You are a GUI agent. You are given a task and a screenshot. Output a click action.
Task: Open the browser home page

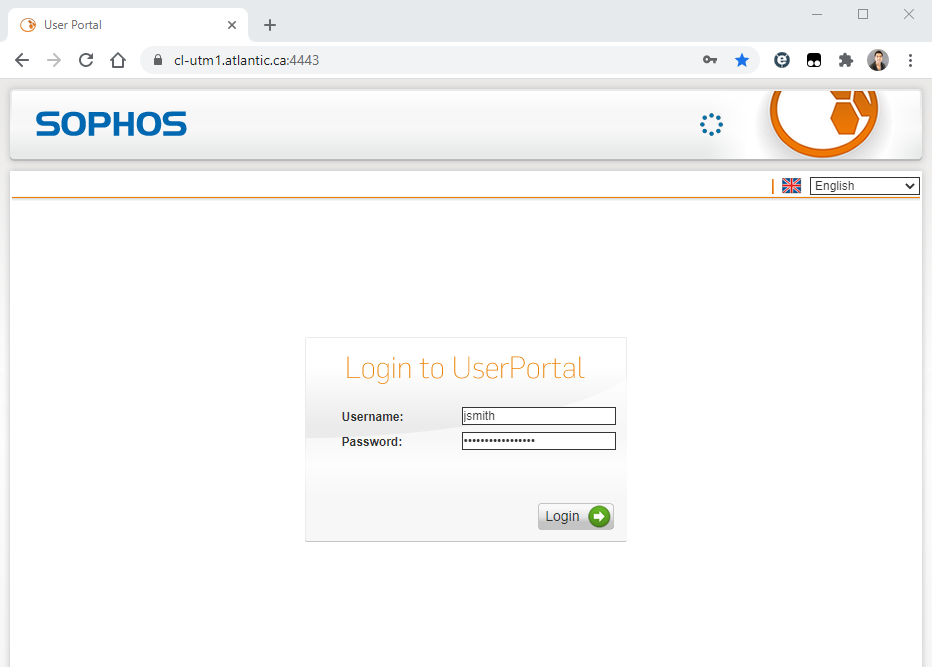coord(118,60)
